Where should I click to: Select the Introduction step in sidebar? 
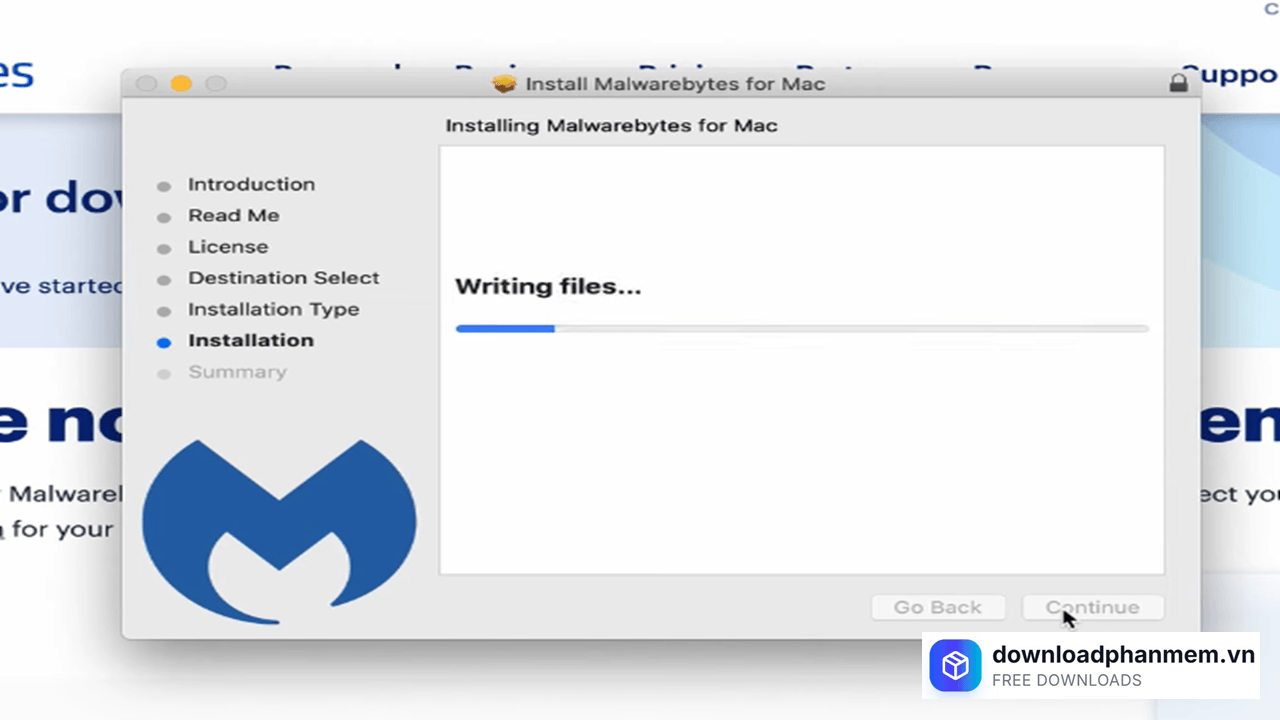[x=251, y=185]
